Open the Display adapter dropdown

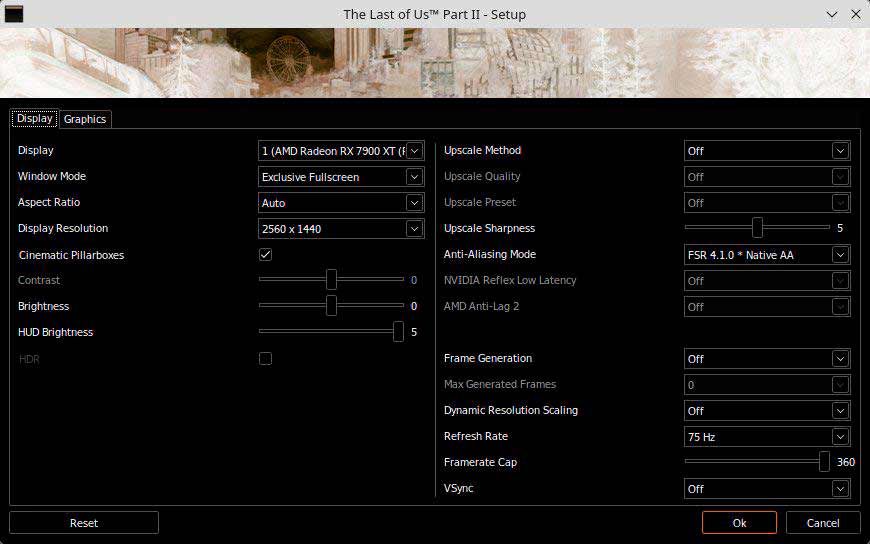[x=341, y=151]
